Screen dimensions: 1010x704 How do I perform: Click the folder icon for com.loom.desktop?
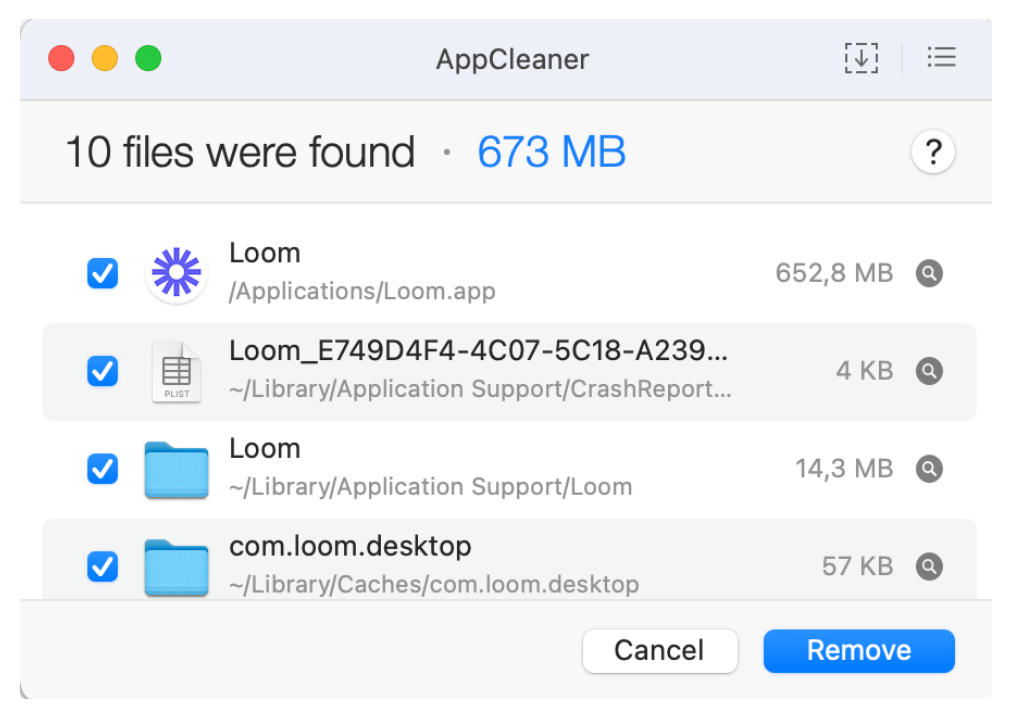coord(176,565)
